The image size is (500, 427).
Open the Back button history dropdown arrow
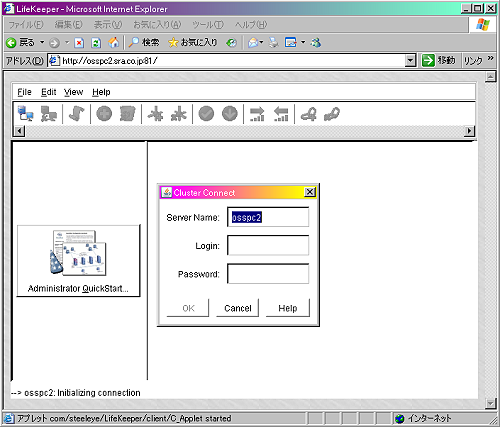pos(42,42)
